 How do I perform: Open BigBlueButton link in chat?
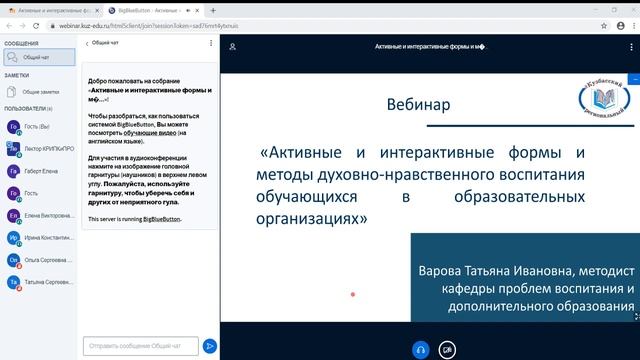[162, 219]
